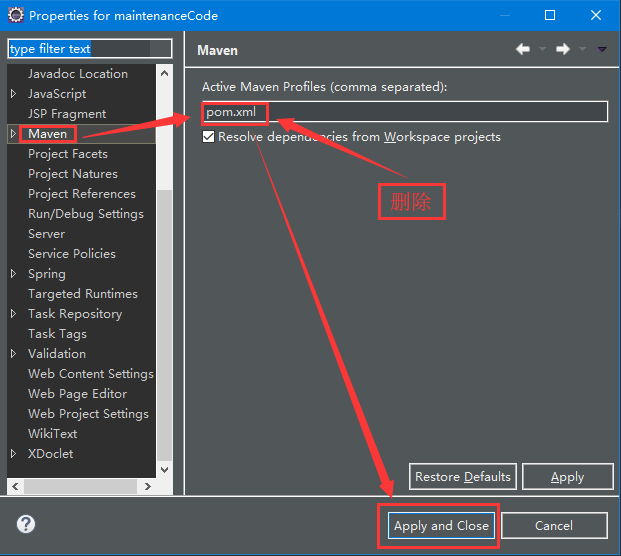Expand the Spring tree node
The image size is (621, 556).
point(13,274)
